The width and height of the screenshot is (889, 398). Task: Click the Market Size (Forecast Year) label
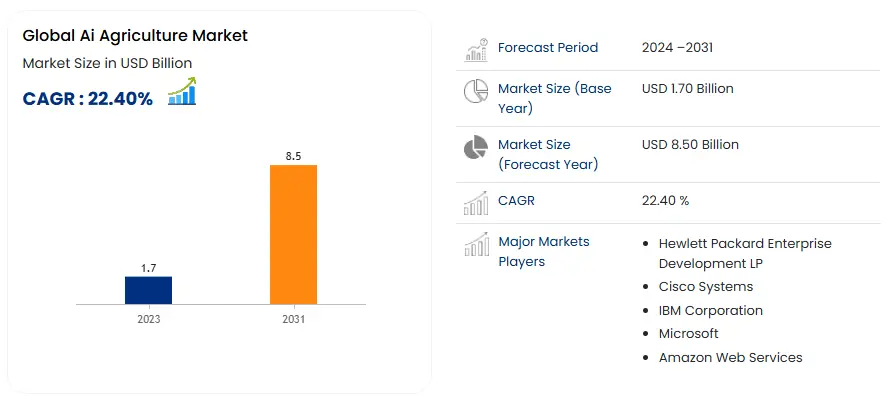click(548, 154)
